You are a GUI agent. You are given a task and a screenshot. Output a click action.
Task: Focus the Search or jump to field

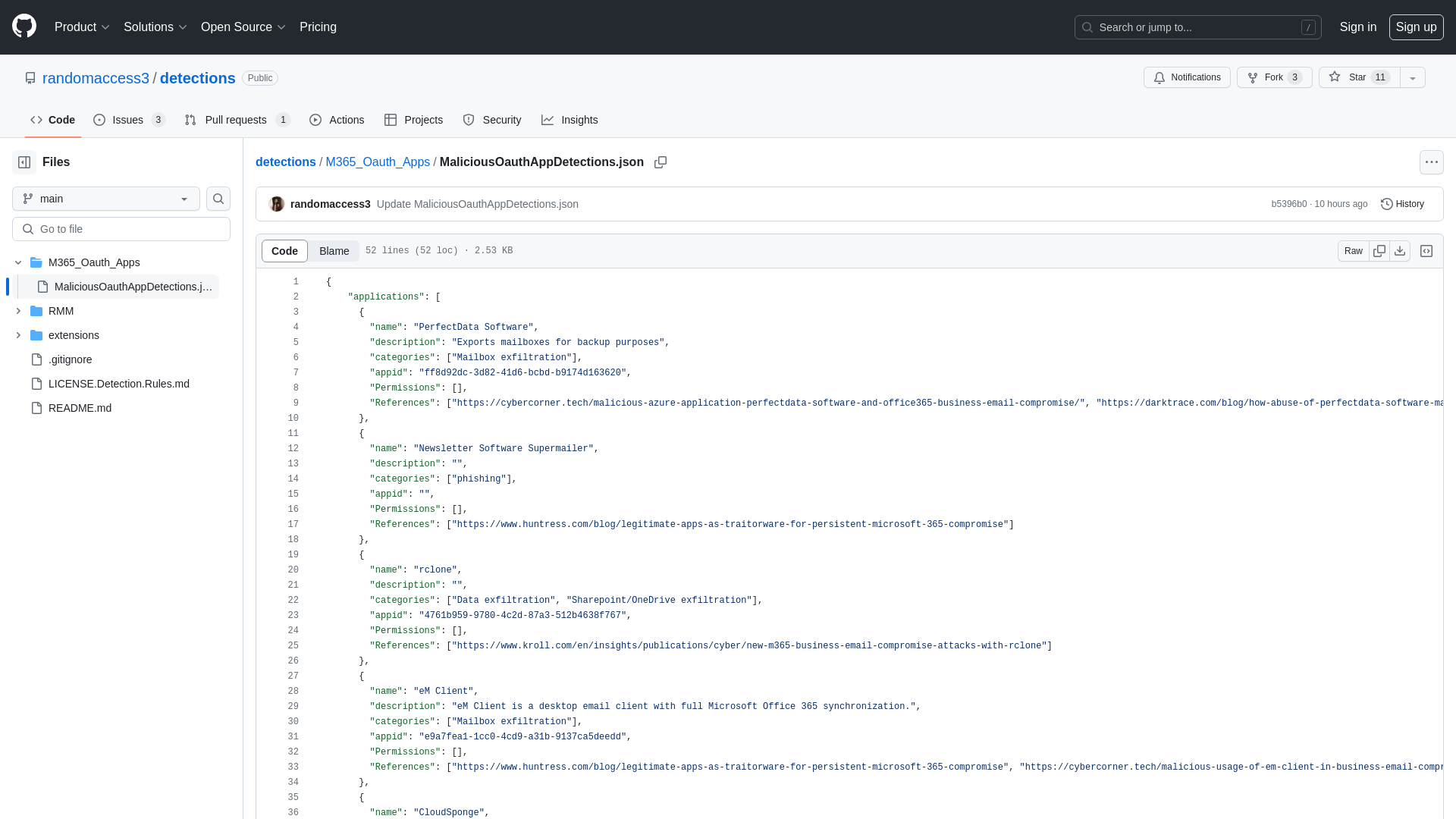click(1197, 27)
